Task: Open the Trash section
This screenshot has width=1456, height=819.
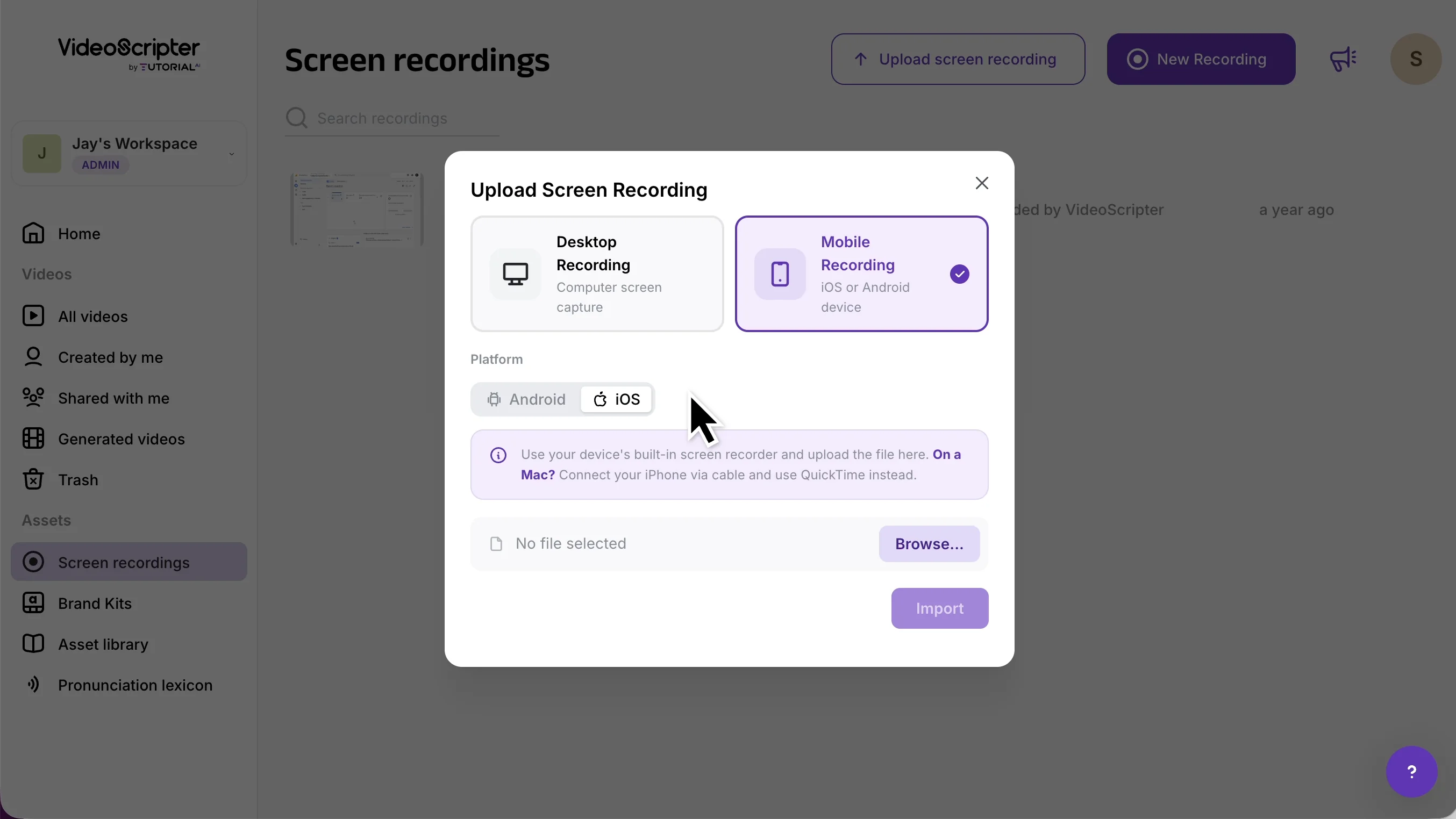Action: (x=129, y=479)
